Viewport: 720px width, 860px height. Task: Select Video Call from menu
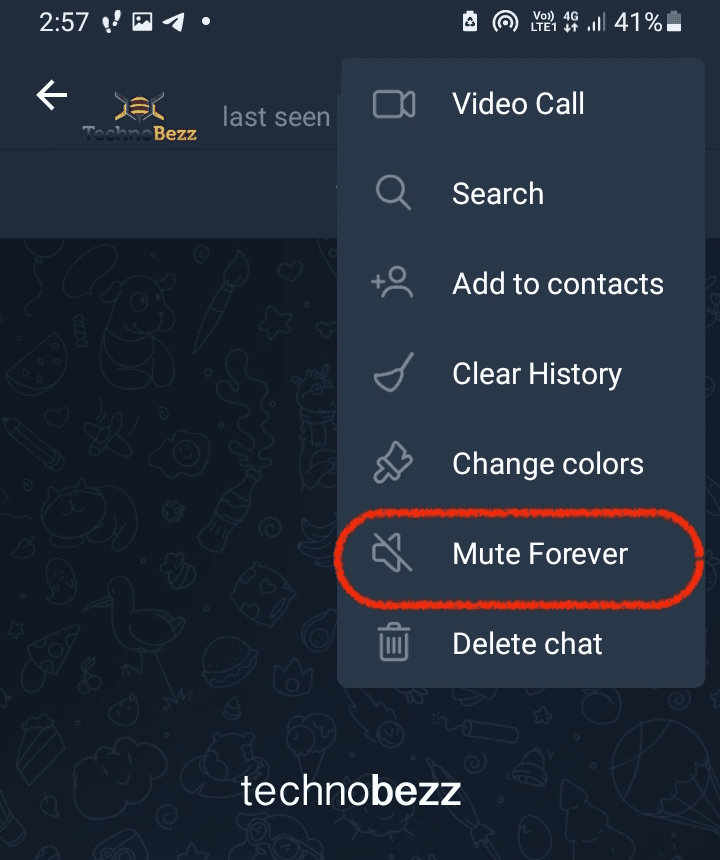520,104
